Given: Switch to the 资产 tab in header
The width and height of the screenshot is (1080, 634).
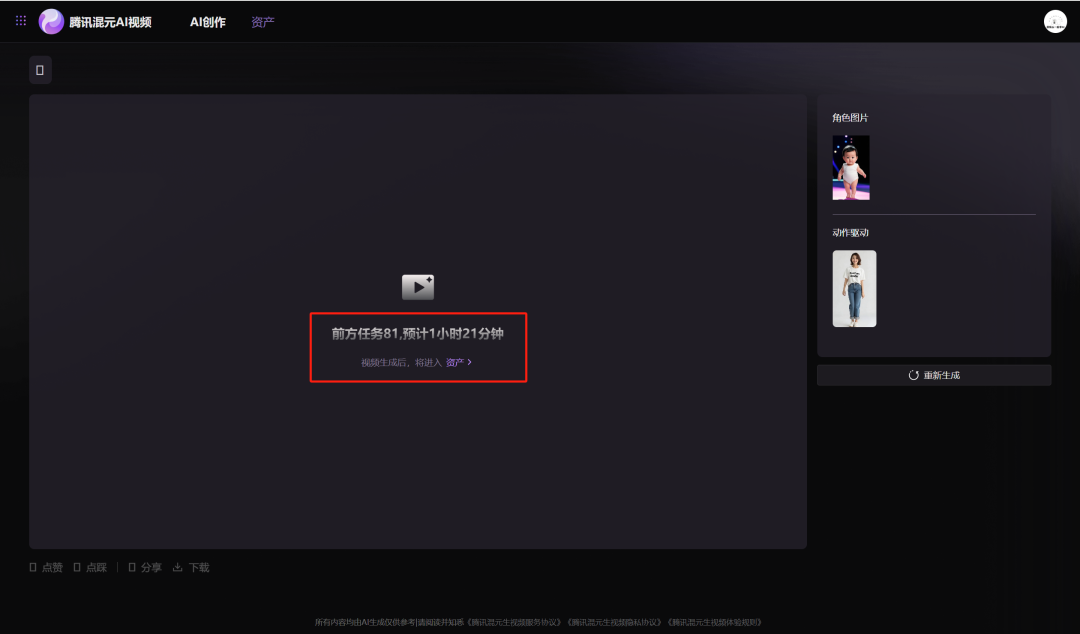Looking at the screenshot, I should point(263,22).
